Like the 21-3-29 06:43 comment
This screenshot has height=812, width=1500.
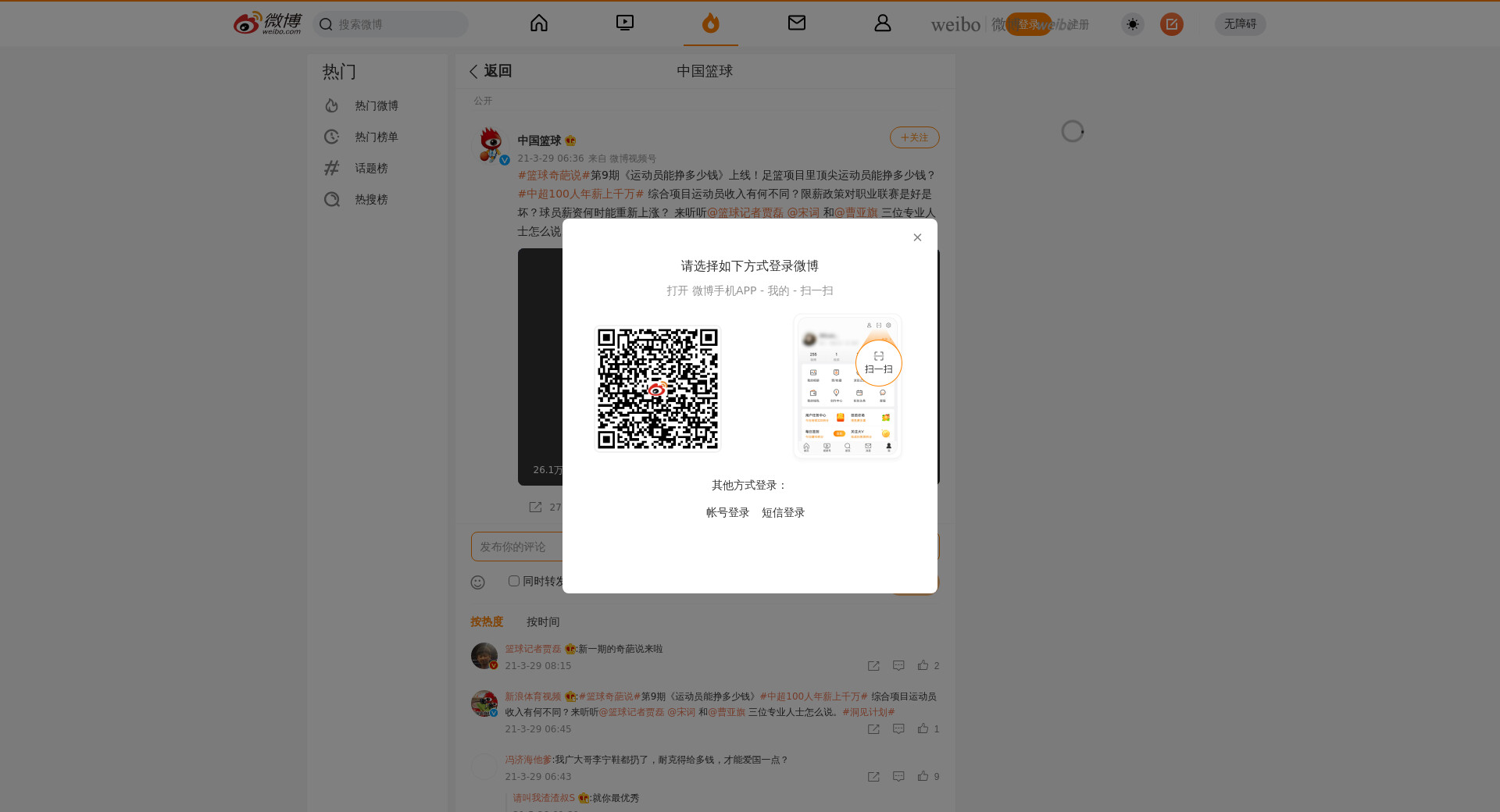point(928,777)
